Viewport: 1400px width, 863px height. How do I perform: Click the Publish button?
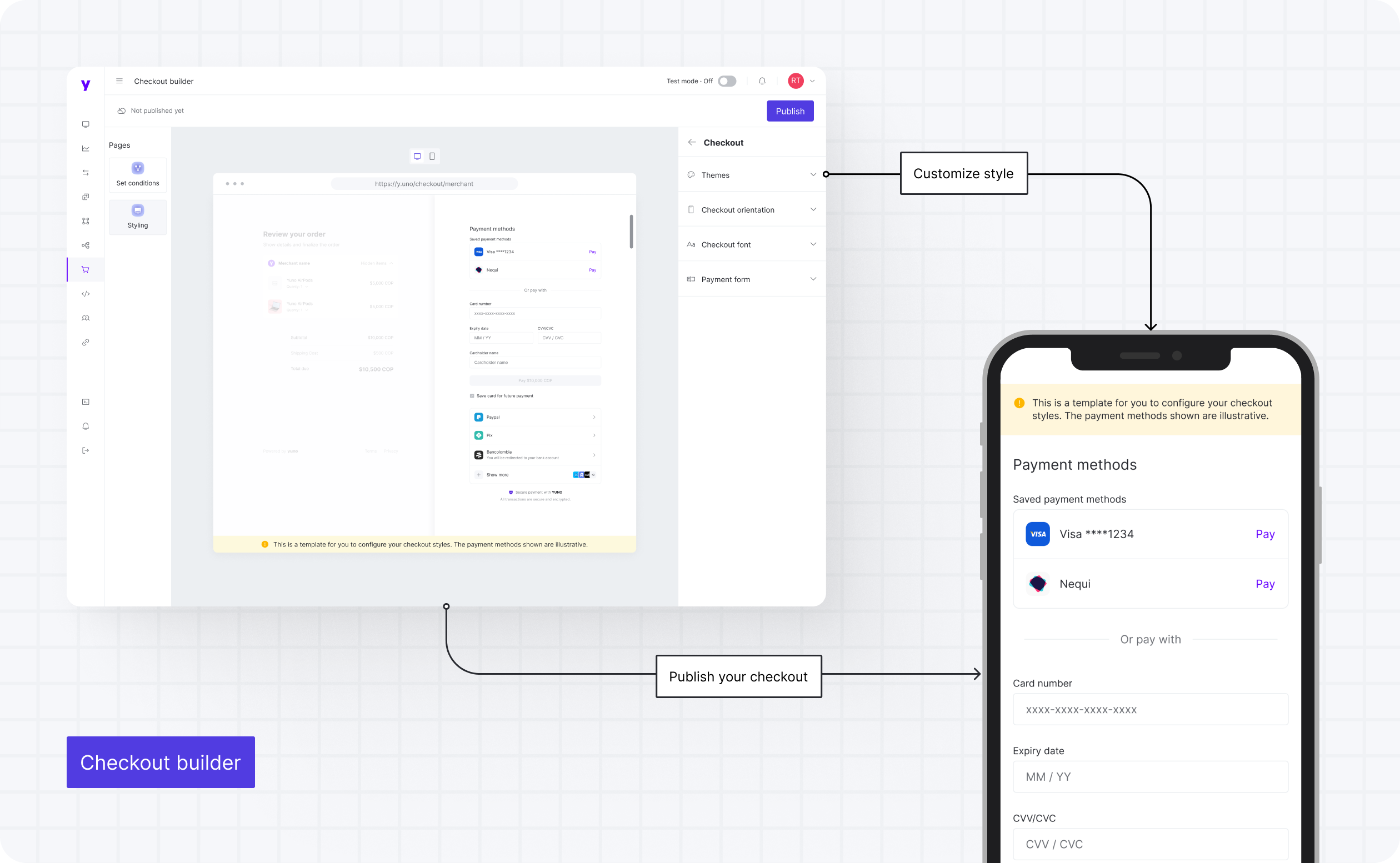pos(789,111)
